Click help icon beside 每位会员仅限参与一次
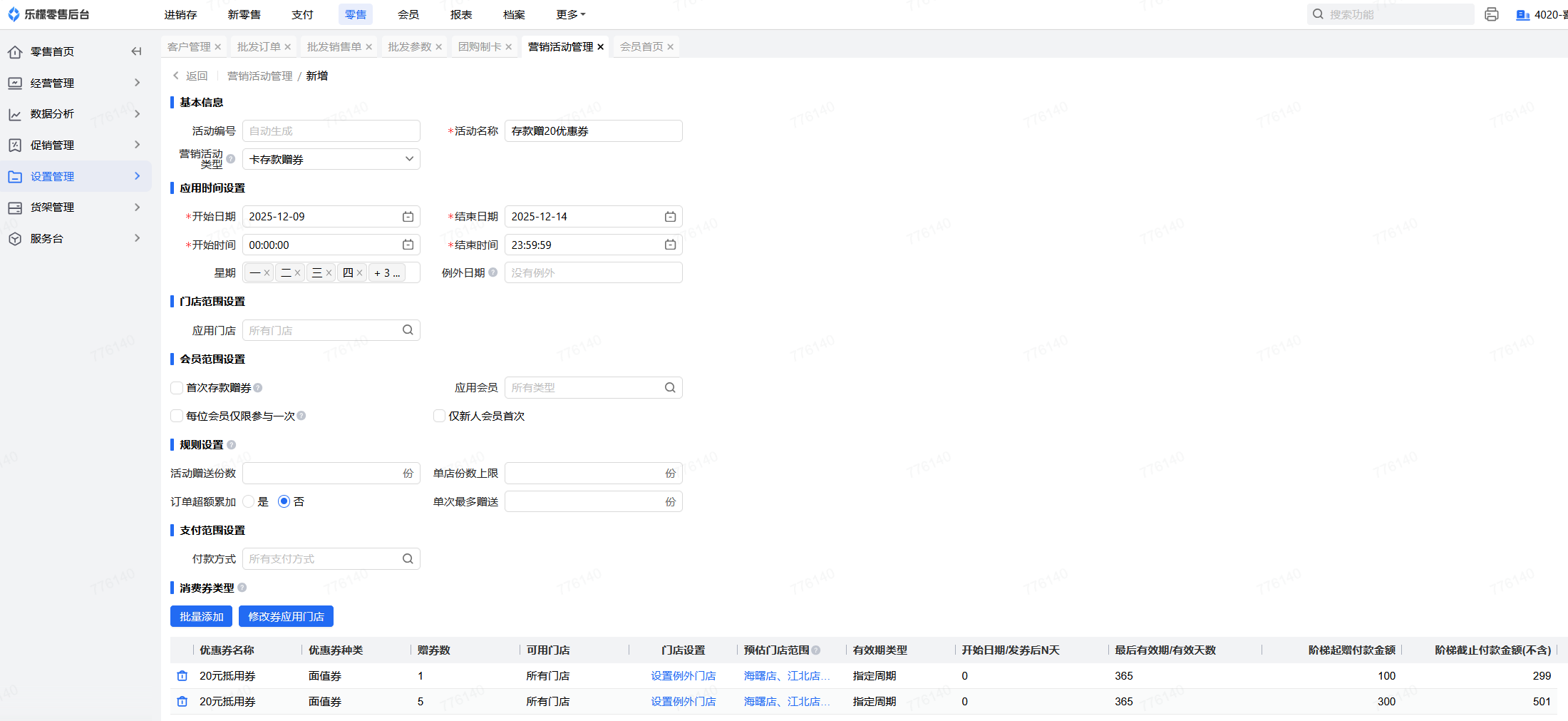Viewport: 1568px width, 721px height. (301, 416)
